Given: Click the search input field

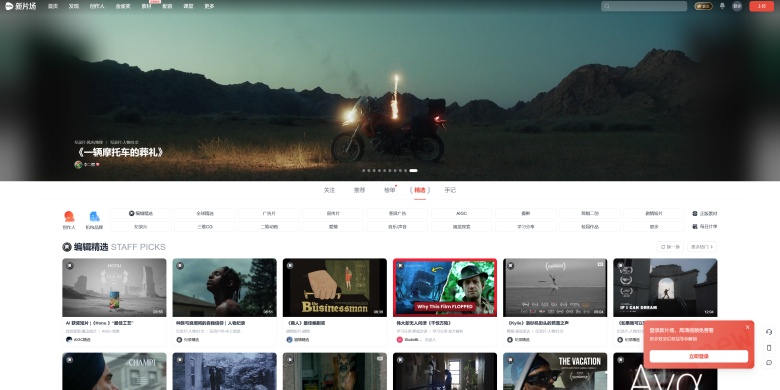Looking at the screenshot, I should pos(644,6).
